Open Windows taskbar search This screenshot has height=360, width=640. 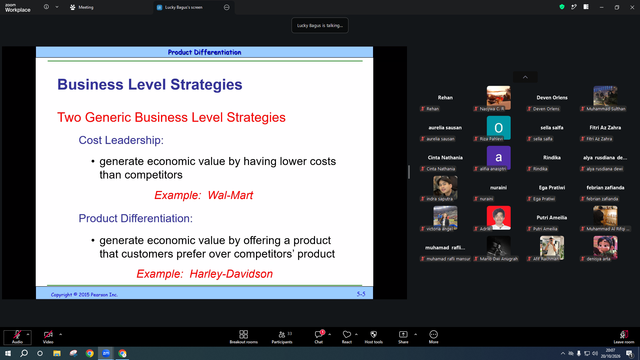pyautogui.click(x=24, y=353)
